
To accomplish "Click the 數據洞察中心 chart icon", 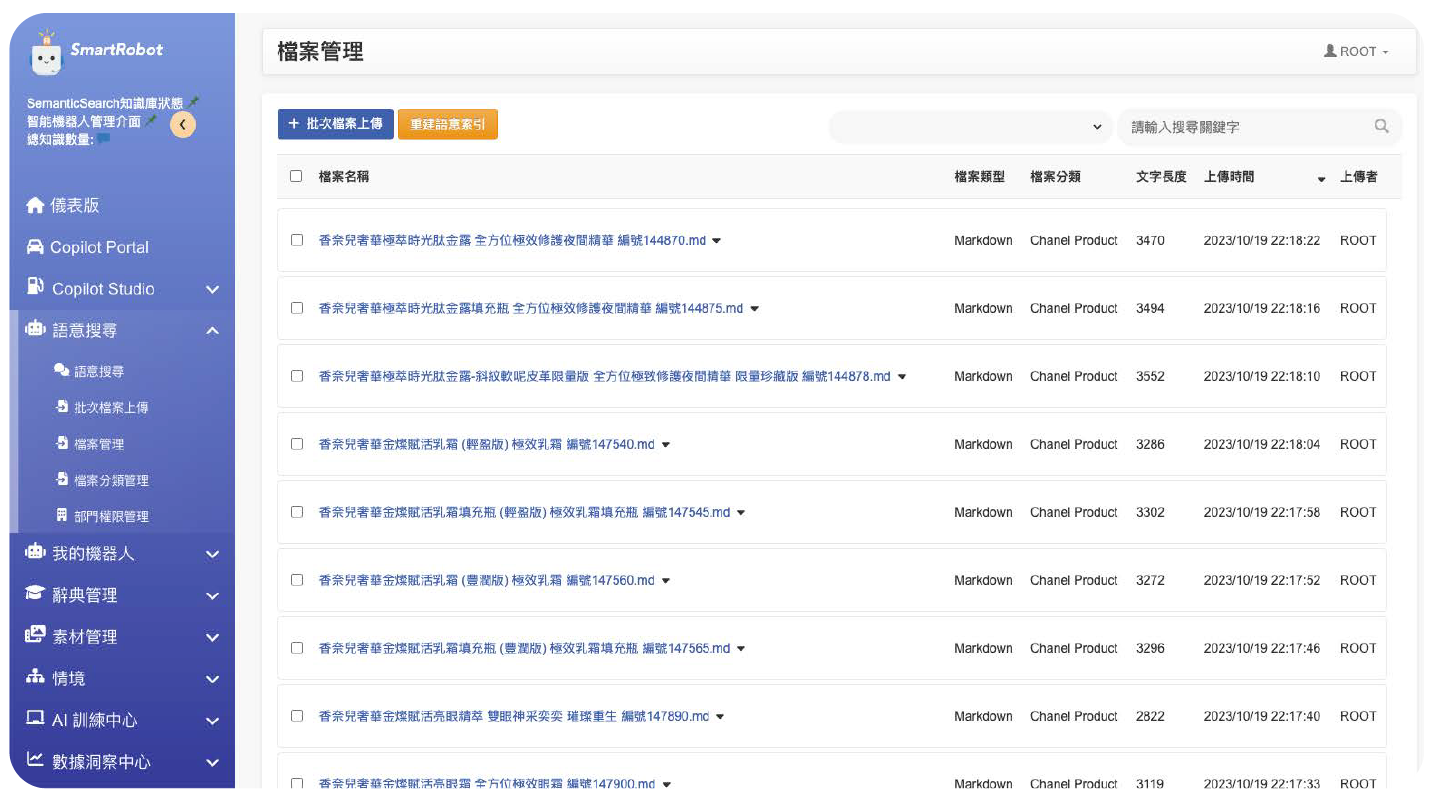I will [33, 762].
